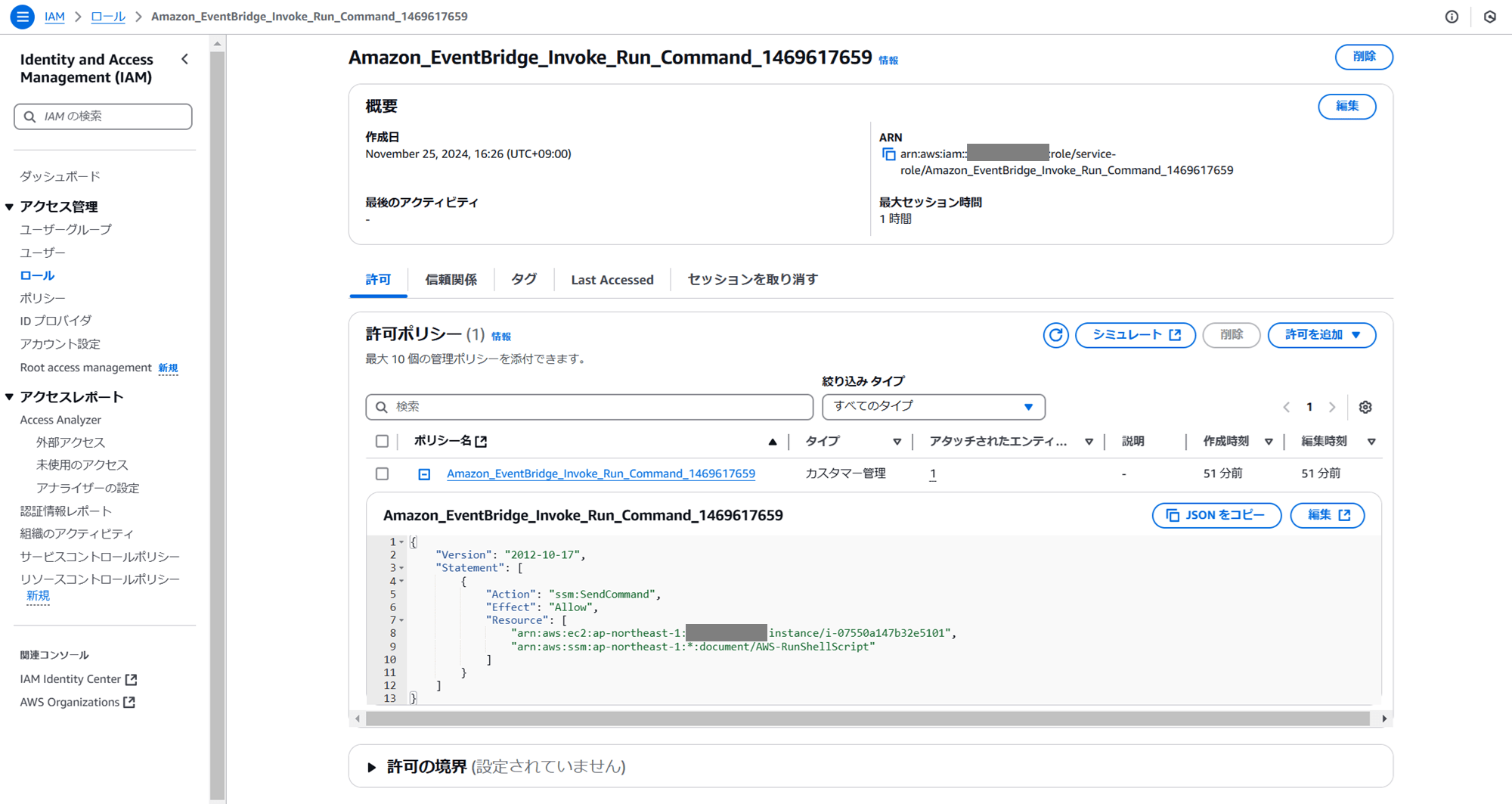Select all policies with the header checkbox
This screenshot has width=1512, height=804.
[382, 441]
